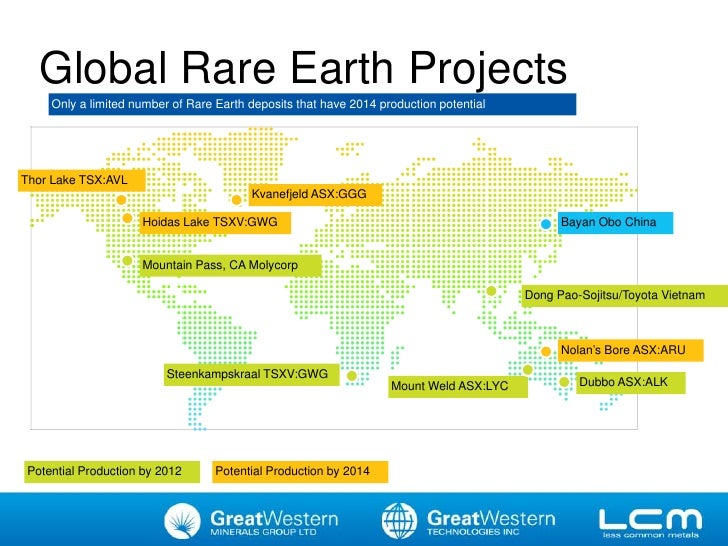The width and height of the screenshot is (728, 546).
Task: Select the orange Kvanefjeld map marker dot
Action: click(237, 199)
